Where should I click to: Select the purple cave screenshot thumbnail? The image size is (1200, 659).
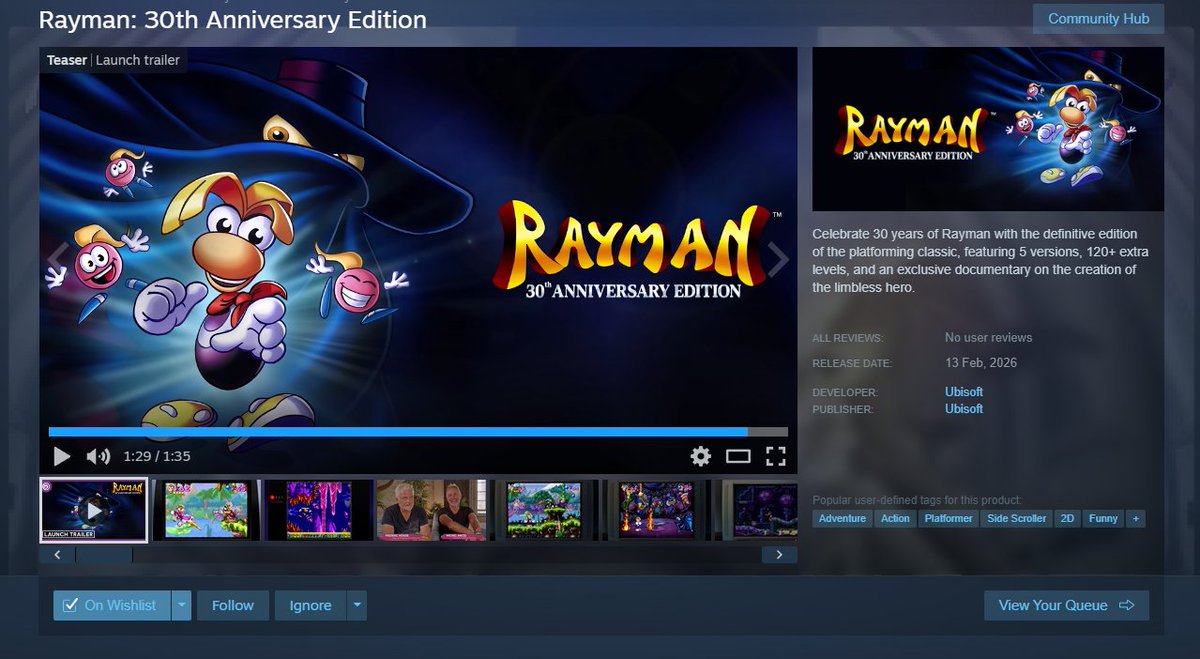pyautogui.click(x=319, y=510)
